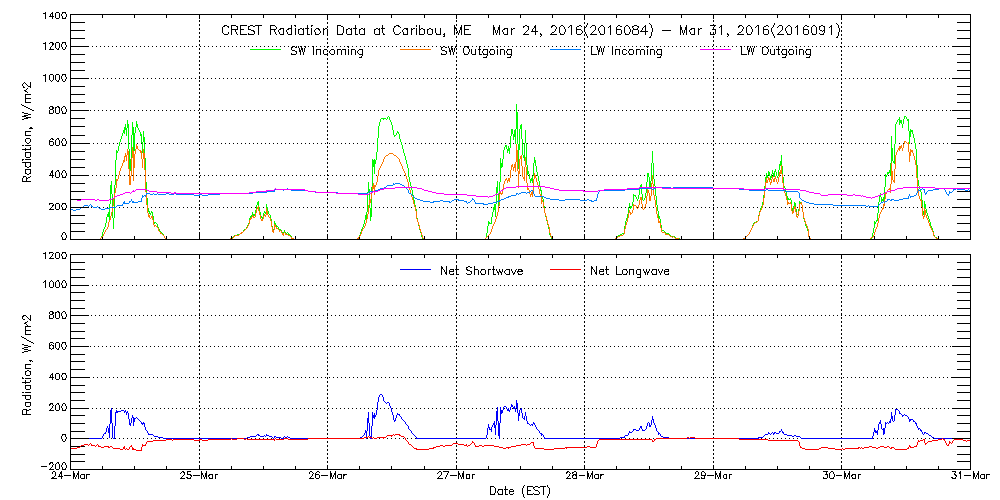Pick the 26-Mar date tick label
The width and height of the screenshot is (1000, 500).
click(327, 478)
